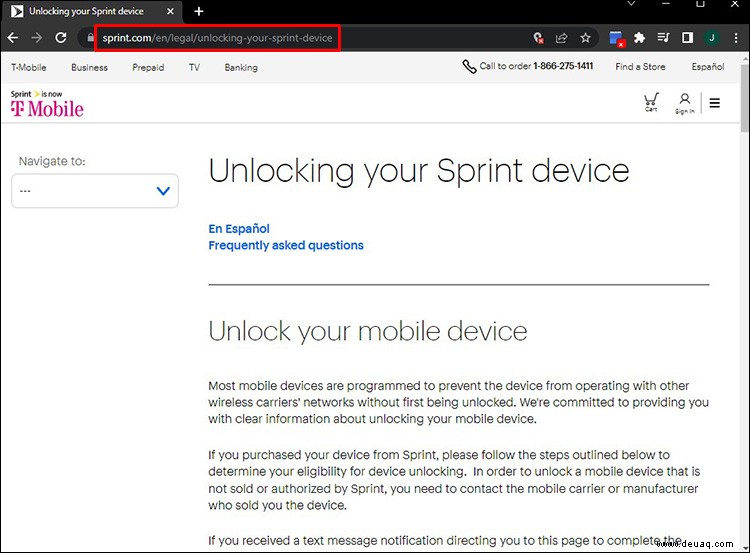Click the paragraph starting If you purchased your device
Screen dimensions: 750x553
454,480
